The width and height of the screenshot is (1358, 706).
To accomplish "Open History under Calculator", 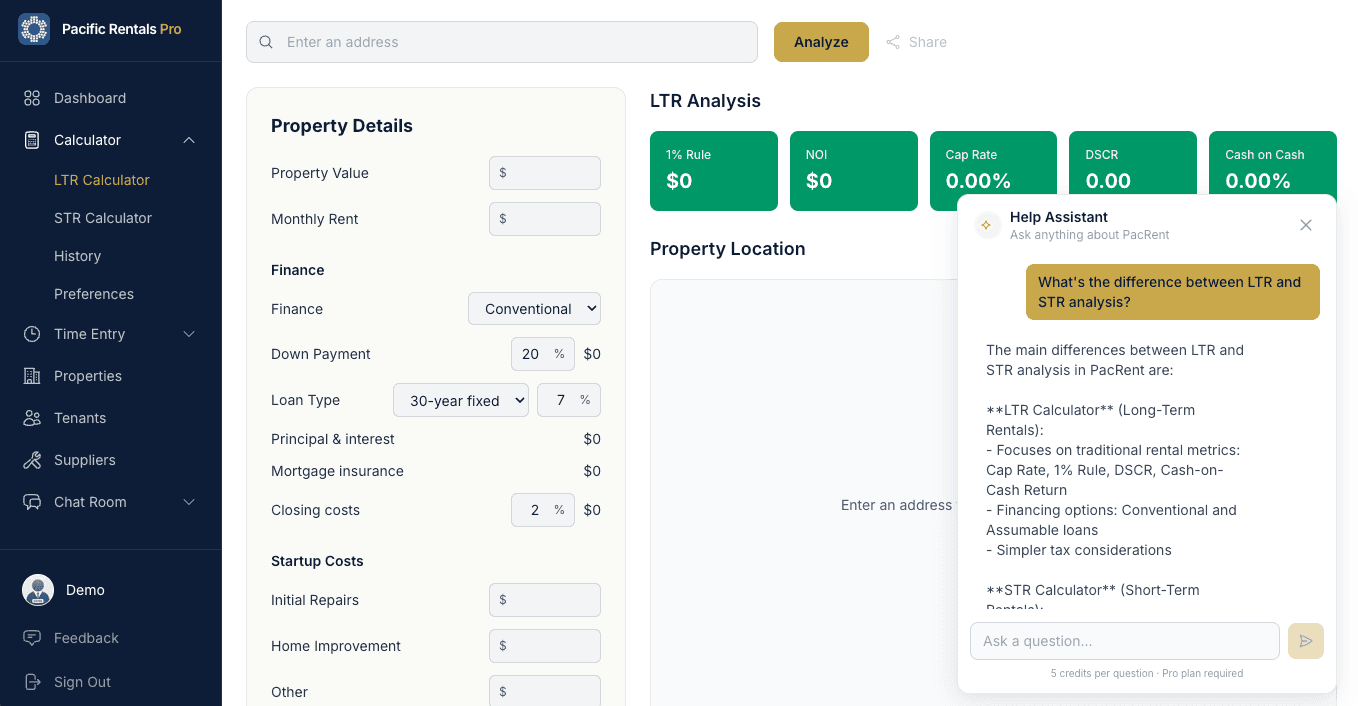I will [x=78, y=256].
